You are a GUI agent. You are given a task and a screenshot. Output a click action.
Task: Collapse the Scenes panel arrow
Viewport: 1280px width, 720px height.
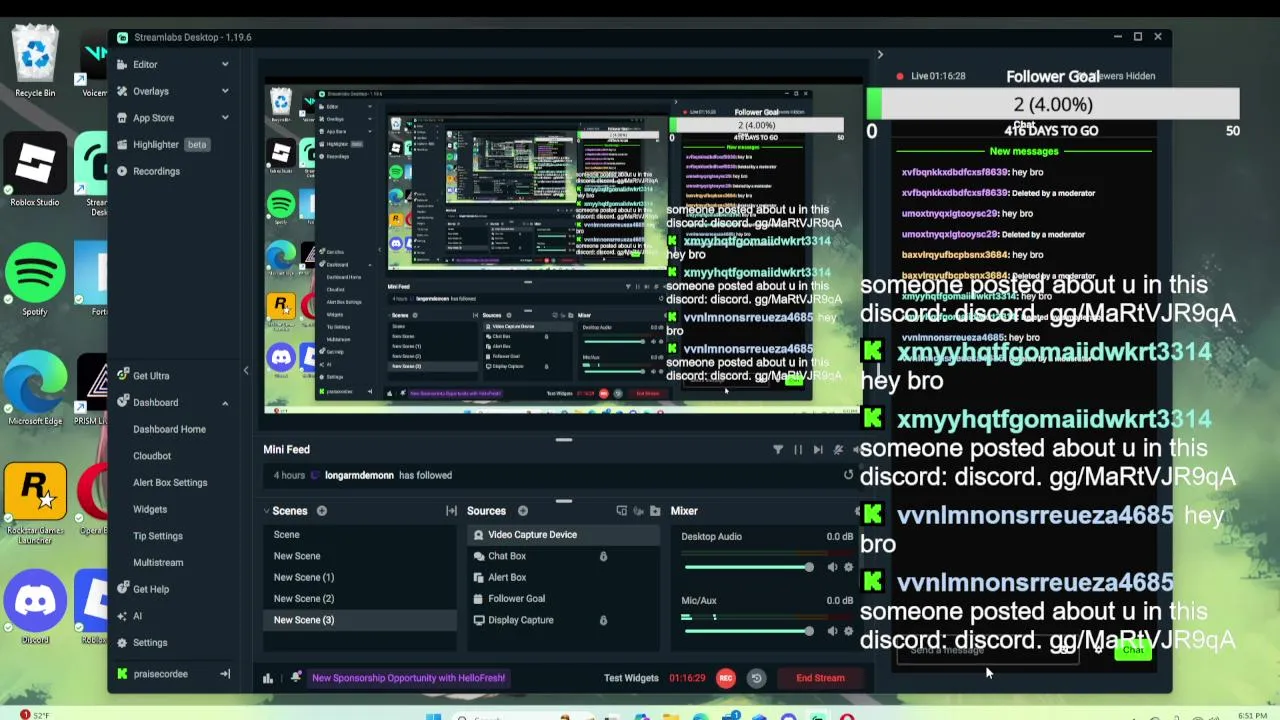click(267, 511)
